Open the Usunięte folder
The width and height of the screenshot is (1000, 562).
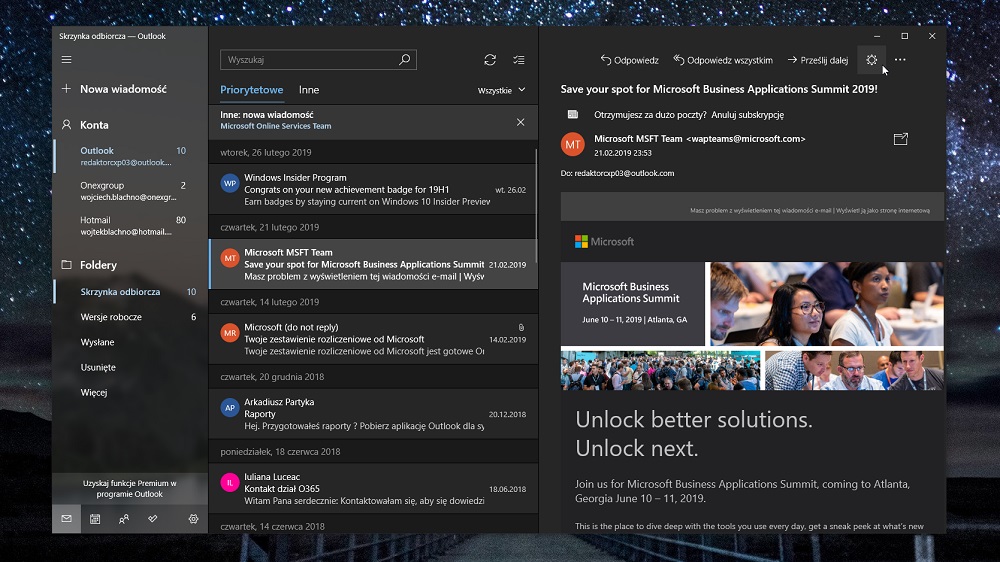click(x=131, y=367)
